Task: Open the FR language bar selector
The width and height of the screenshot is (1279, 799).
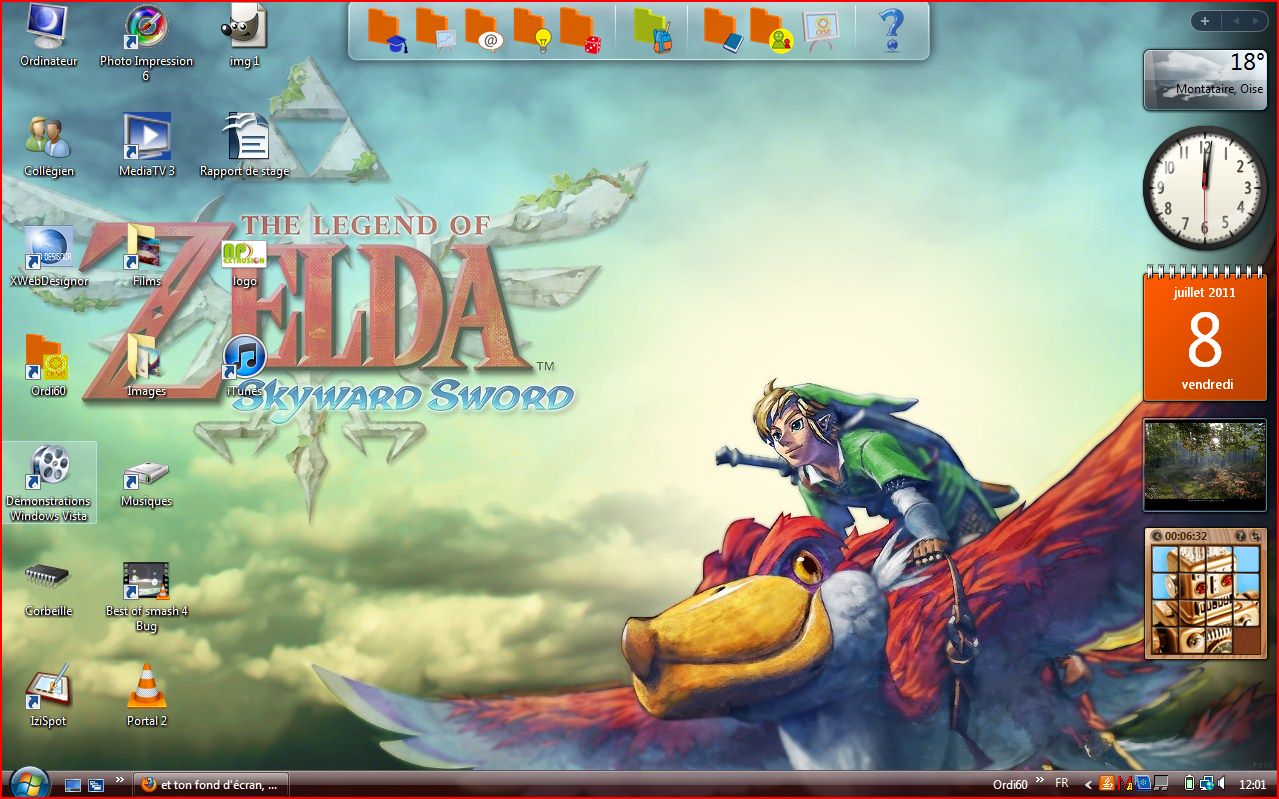Action: pos(1062,783)
